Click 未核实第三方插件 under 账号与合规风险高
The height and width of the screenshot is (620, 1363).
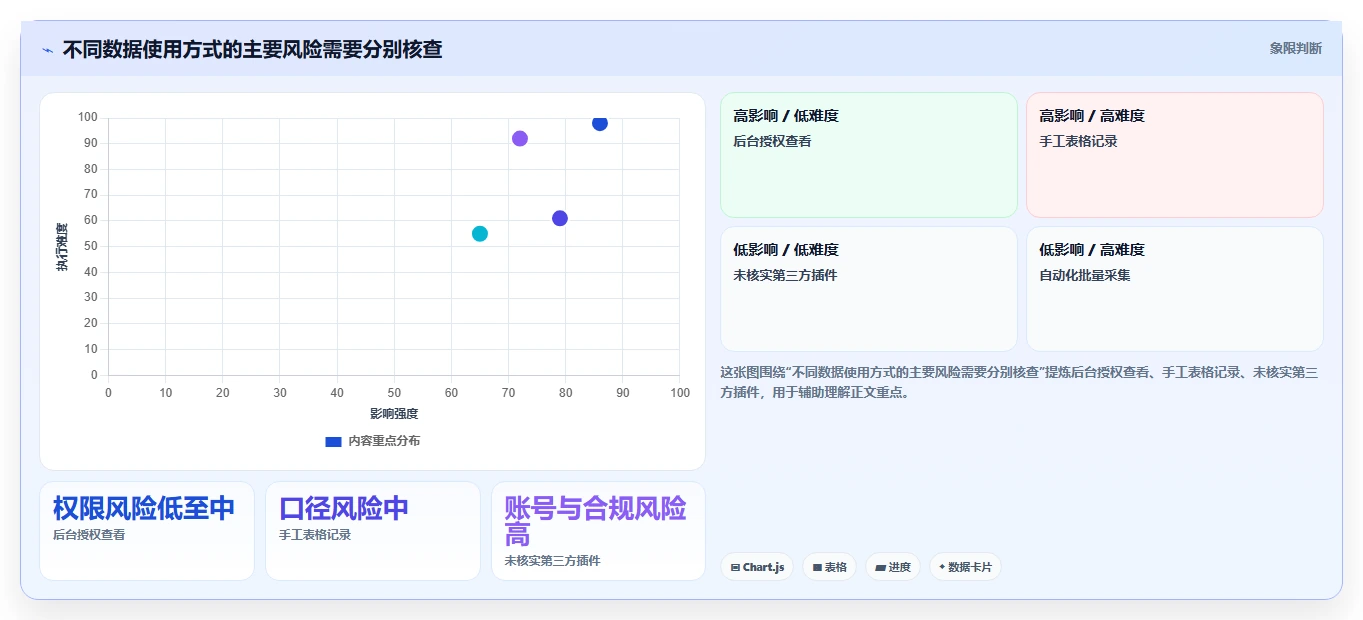click(x=553, y=561)
